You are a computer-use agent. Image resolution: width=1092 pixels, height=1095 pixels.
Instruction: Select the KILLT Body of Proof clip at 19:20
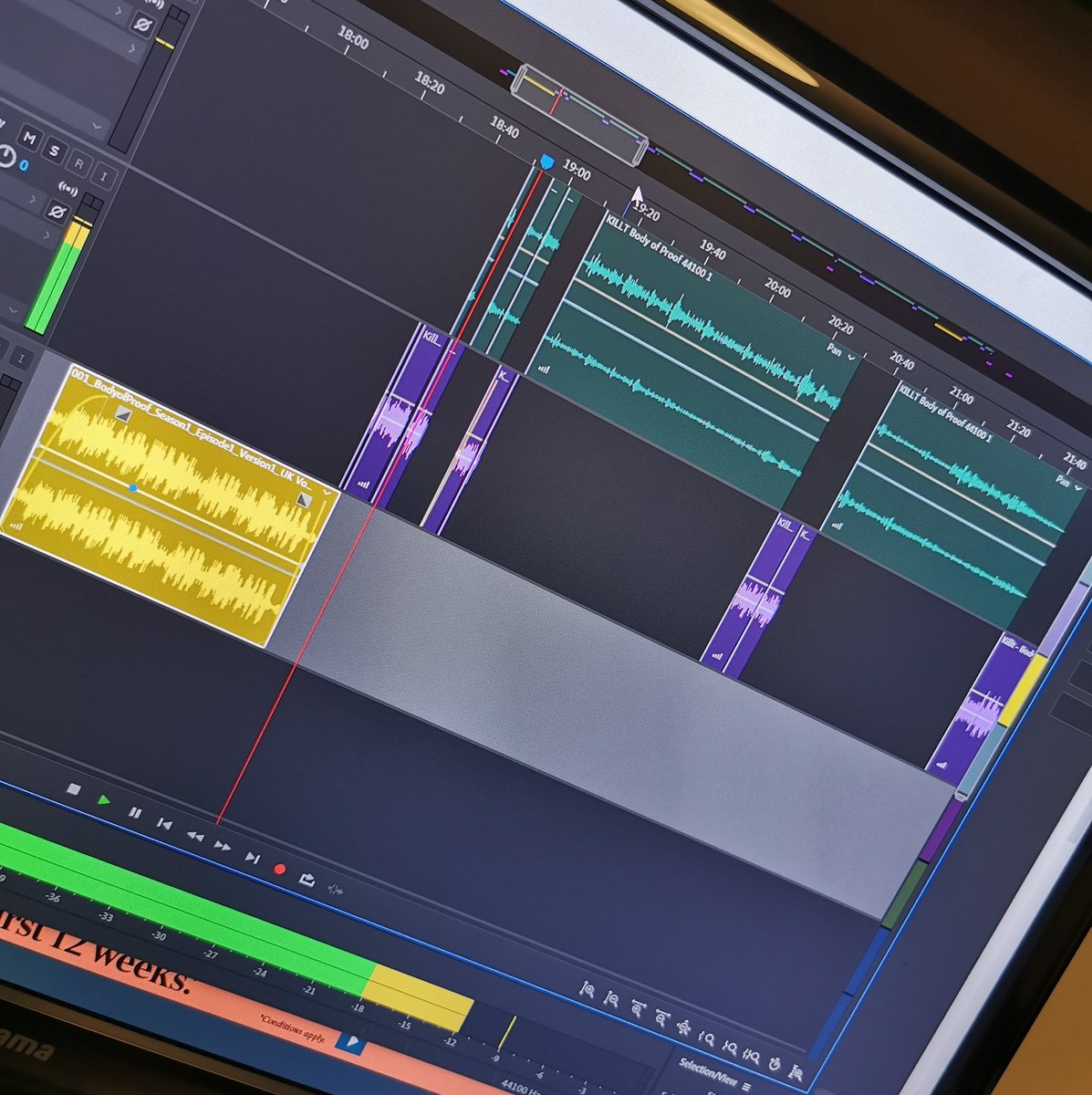coord(693,360)
